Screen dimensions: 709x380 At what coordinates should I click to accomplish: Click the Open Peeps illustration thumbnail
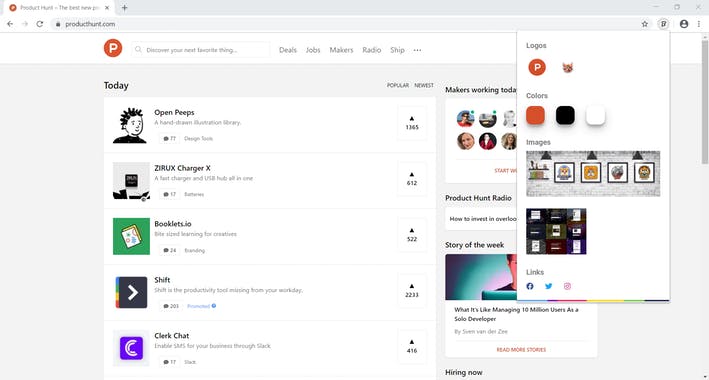[131, 125]
